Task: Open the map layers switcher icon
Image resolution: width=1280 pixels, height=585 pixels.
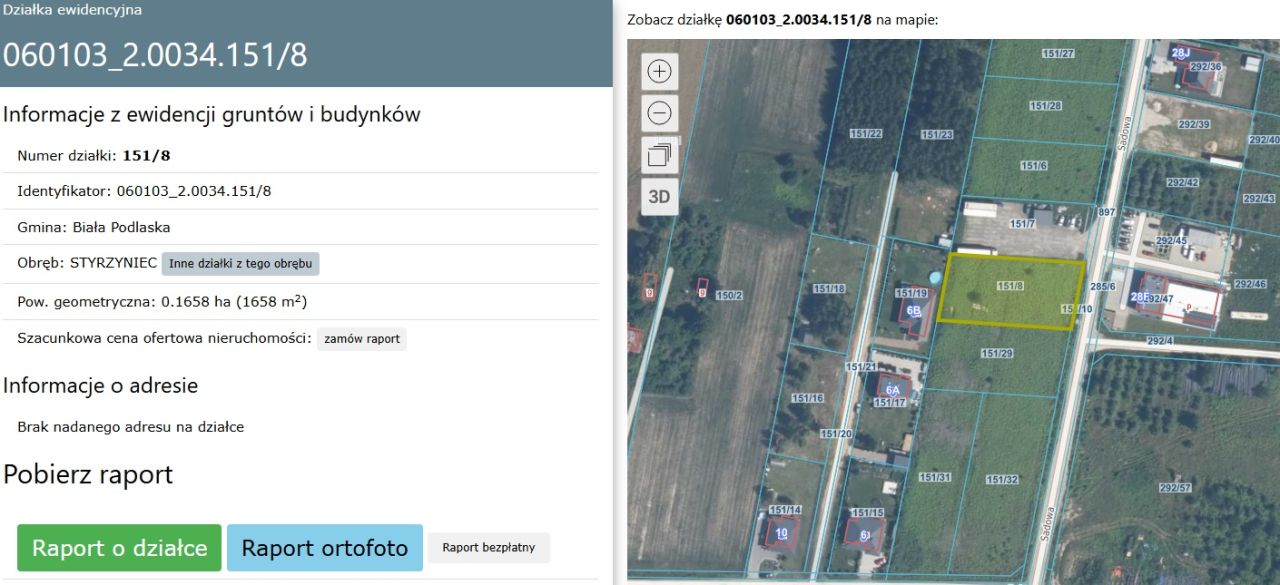Action: point(658,155)
